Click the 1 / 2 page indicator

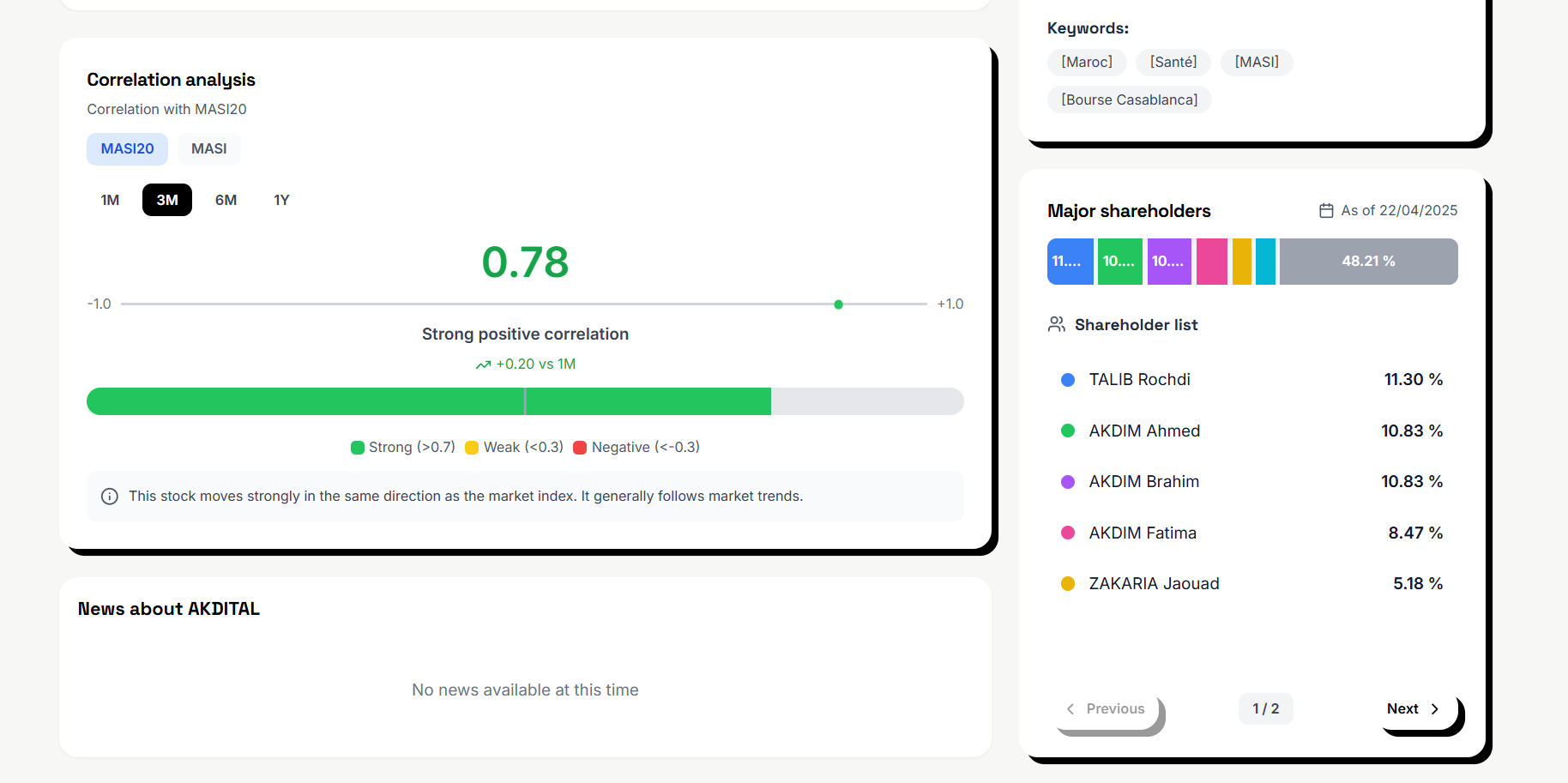pyautogui.click(x=1266, y=708)
